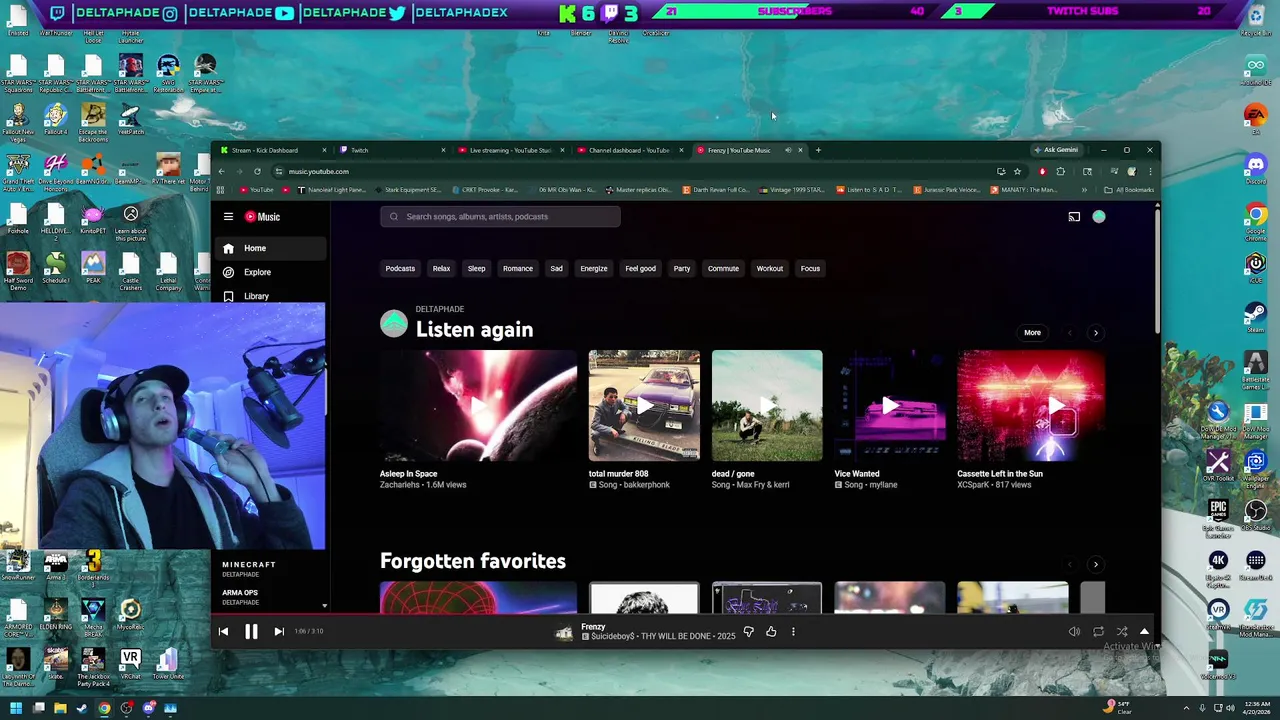Skip to next track
1280x720 pixels.
click(279, 631)
